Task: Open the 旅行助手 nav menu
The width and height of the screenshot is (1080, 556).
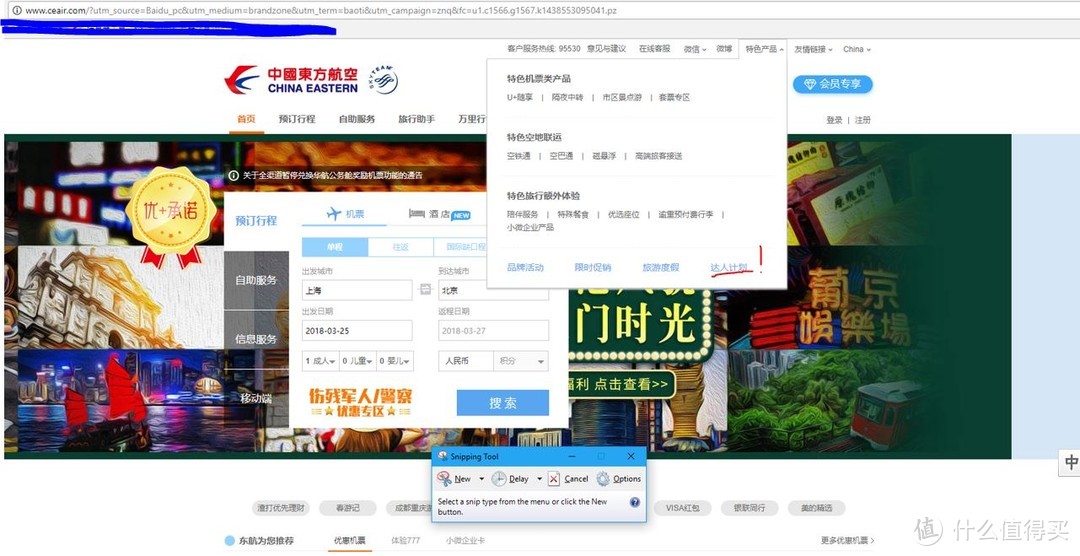Action: pyautogui.click(x=417, y=119)
